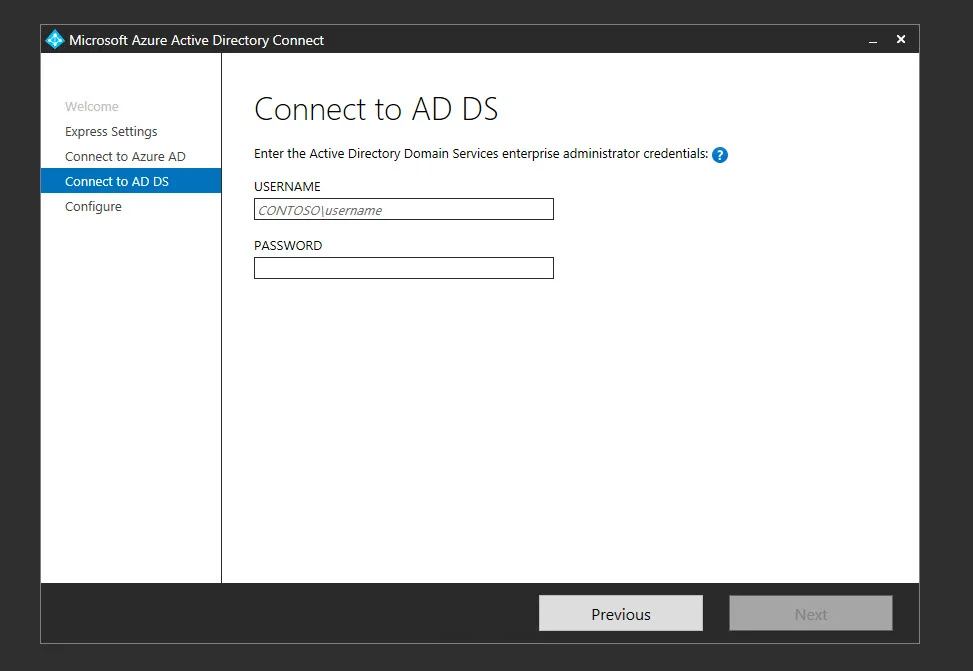Go back with the Previous button
The width and height of the screenshot is (973, 671).
coord(621,613)
